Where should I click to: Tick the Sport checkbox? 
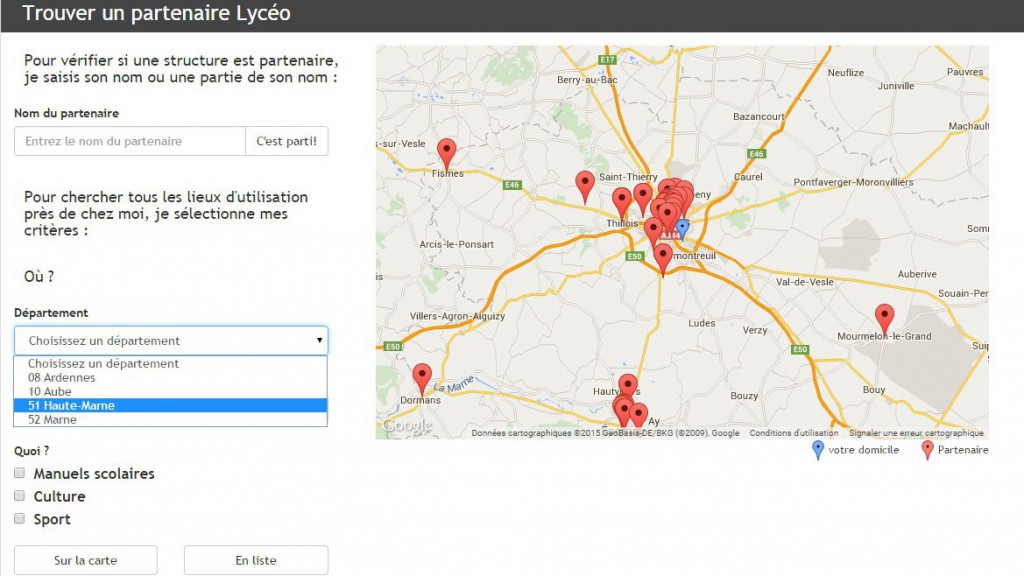coord(20,519)
